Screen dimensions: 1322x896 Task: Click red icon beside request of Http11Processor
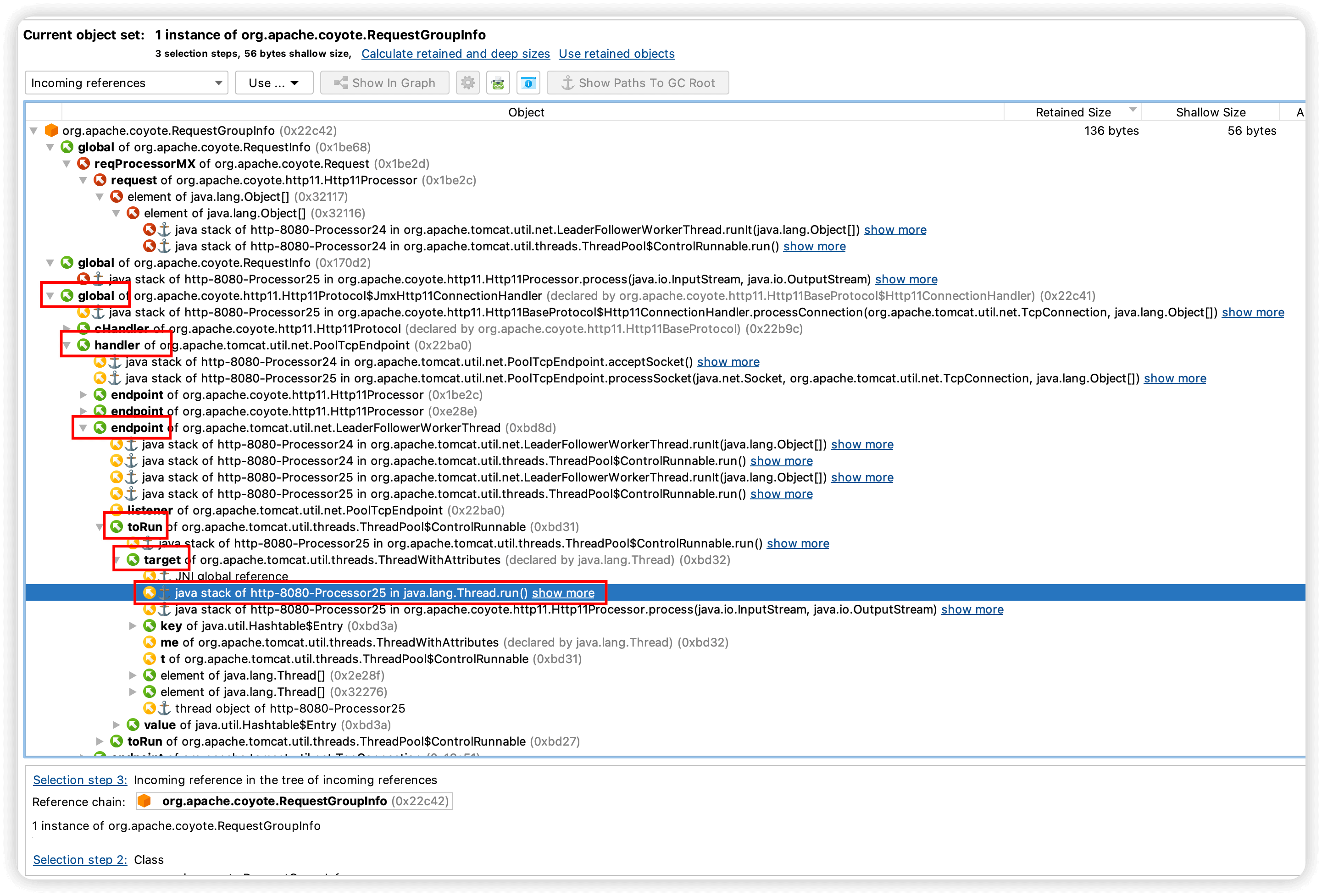(x=100, y=180)
